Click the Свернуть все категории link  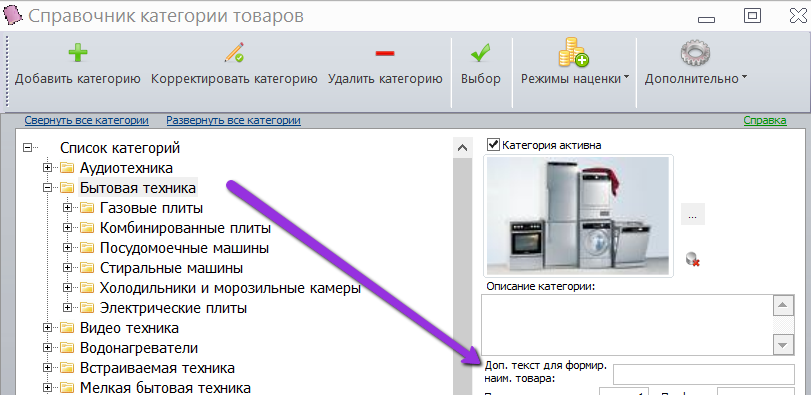click(87, 120)
